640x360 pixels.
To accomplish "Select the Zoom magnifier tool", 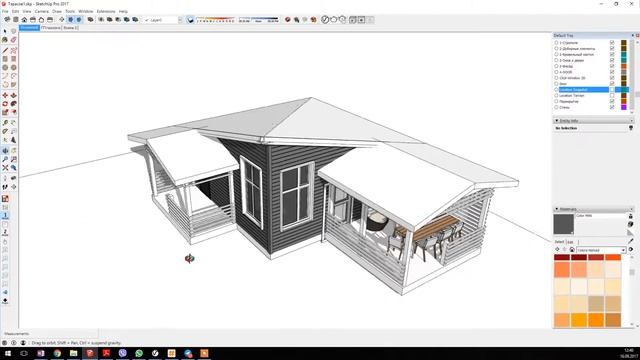I will (5, 159).
